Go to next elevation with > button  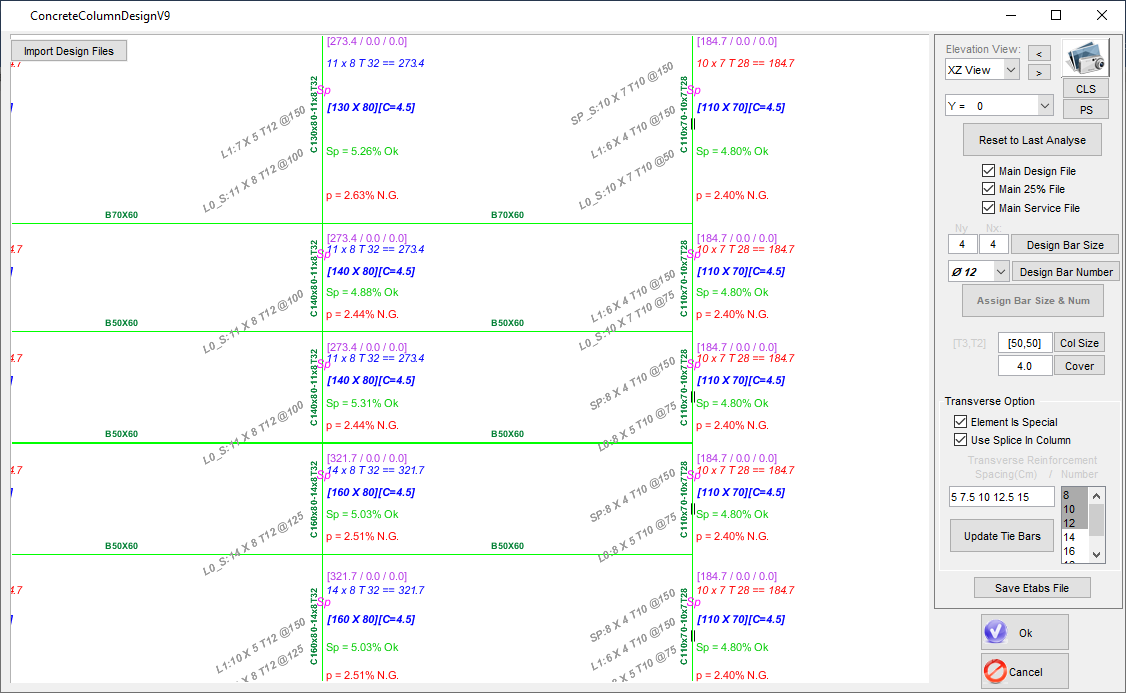[1039, 72]
